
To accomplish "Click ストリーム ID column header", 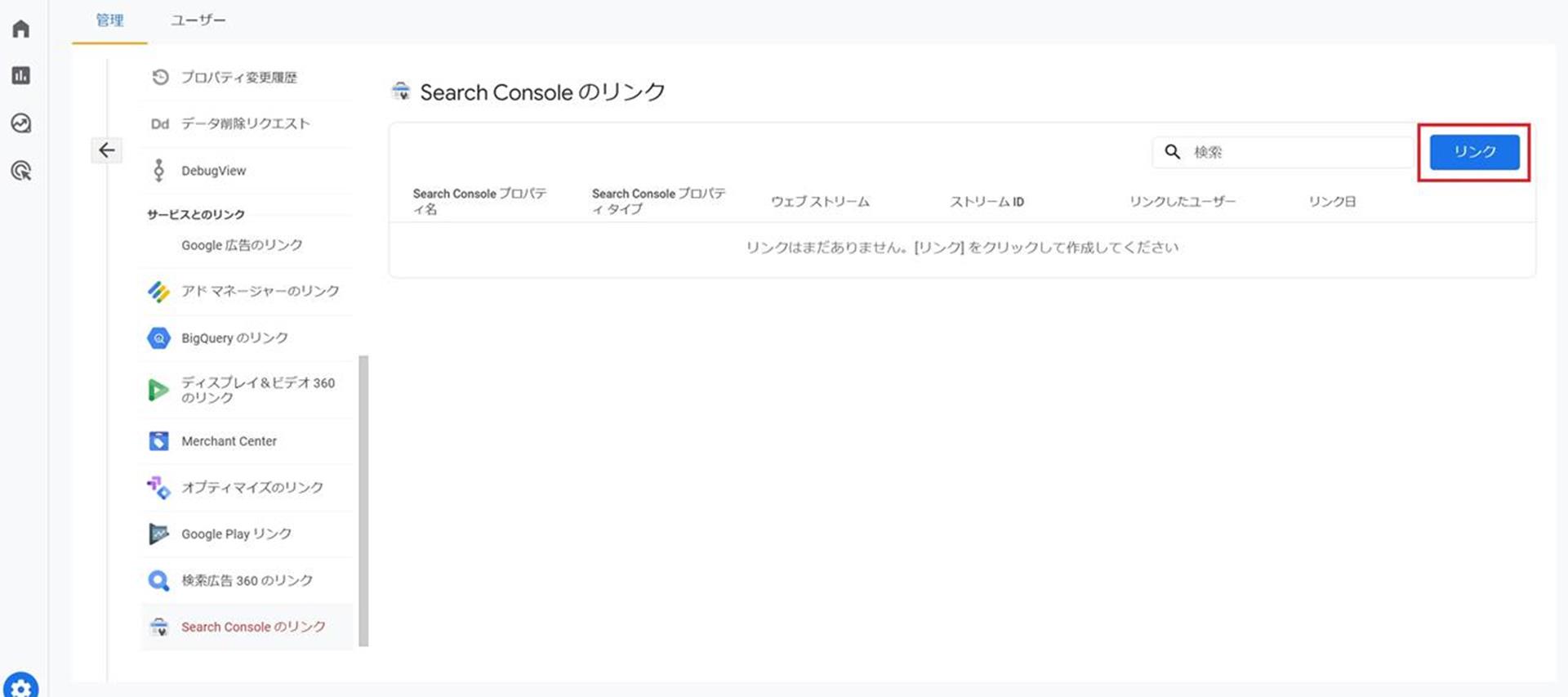I will click(987, 202).
